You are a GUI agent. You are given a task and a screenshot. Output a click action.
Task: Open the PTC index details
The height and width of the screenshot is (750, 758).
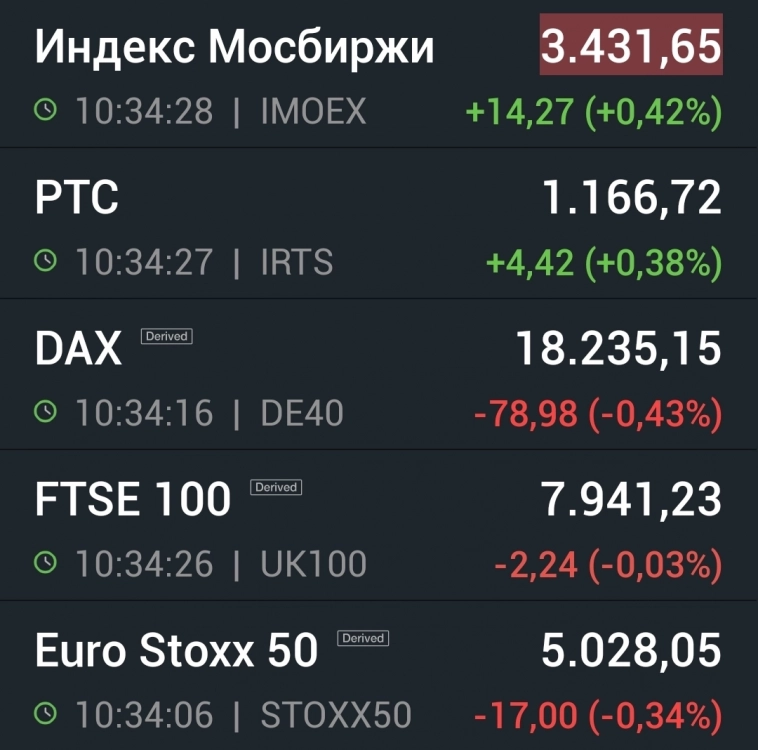[x=77, y=198]
